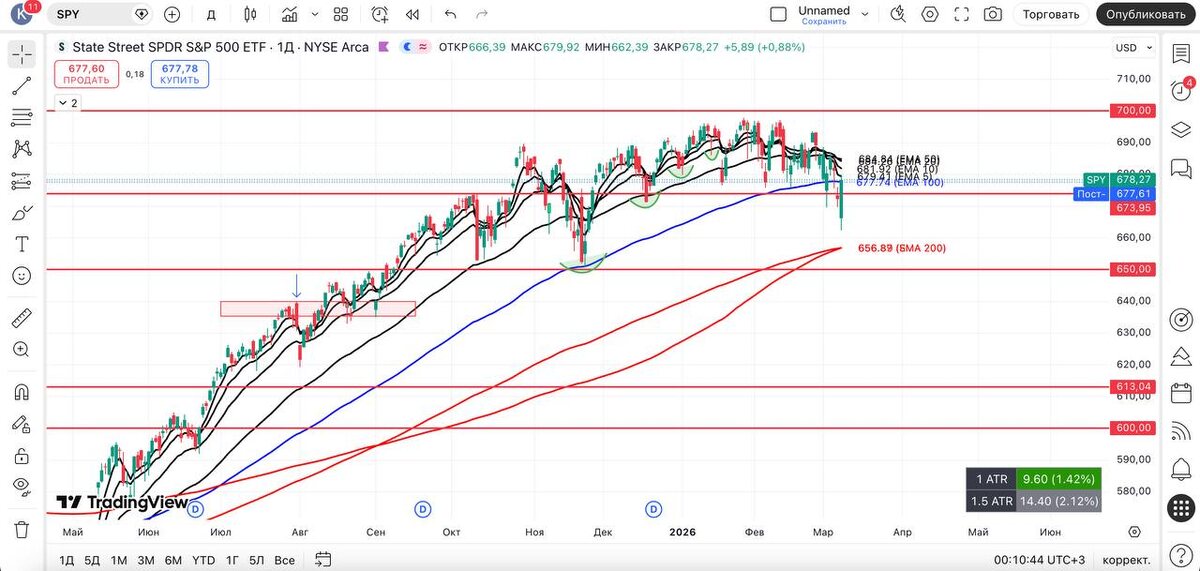This screenshot has height=571, width=1200.
Task: Remove drawings with trash icon
Action: click(x=21, y=528)
